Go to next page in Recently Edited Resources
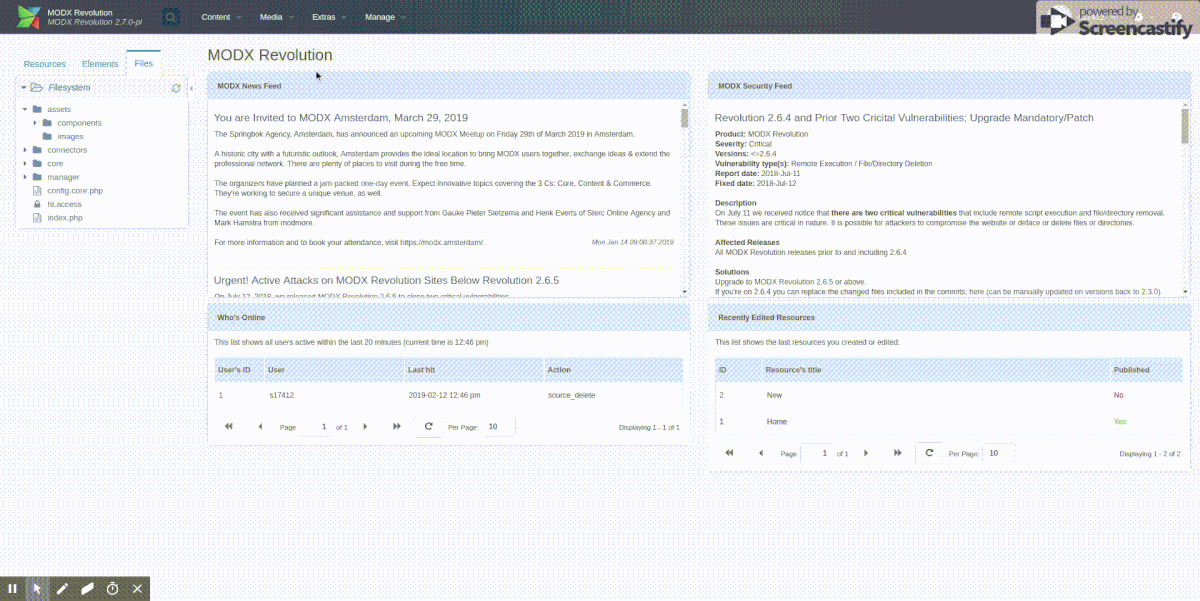 tap(866, 453)
